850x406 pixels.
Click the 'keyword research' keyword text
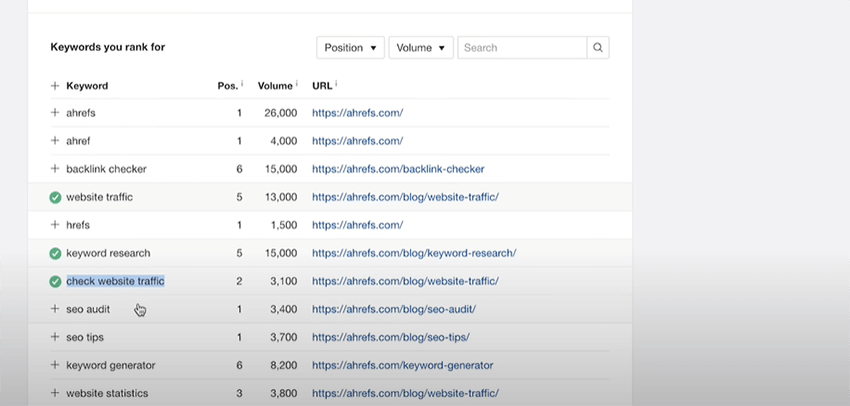(108, 253)
